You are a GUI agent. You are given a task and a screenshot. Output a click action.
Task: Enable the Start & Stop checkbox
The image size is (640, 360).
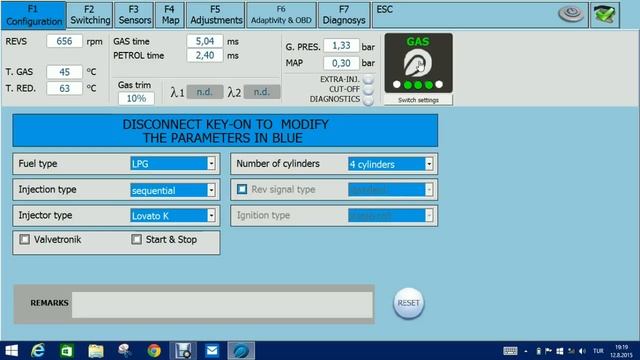tap(136, 239)
